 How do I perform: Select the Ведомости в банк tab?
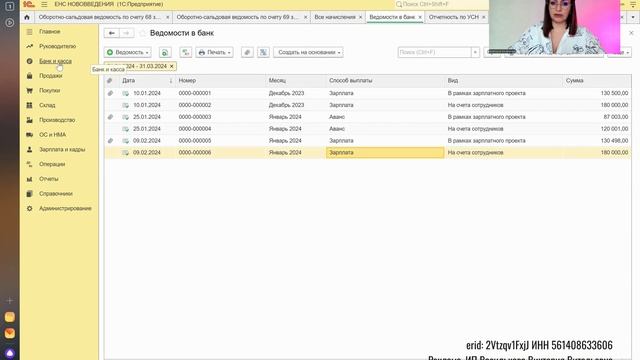(392, 17)
